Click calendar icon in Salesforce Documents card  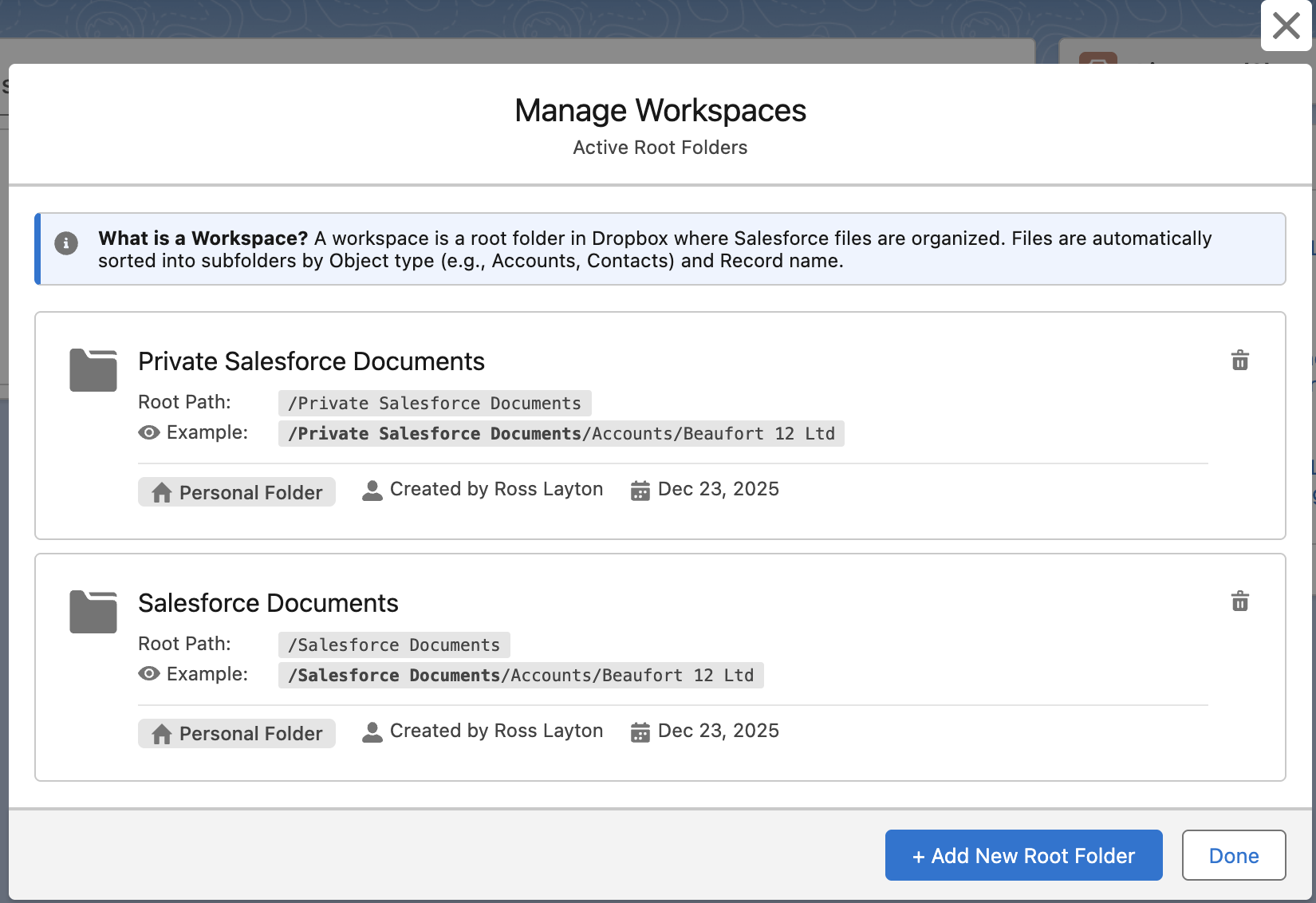pos(640,732)
